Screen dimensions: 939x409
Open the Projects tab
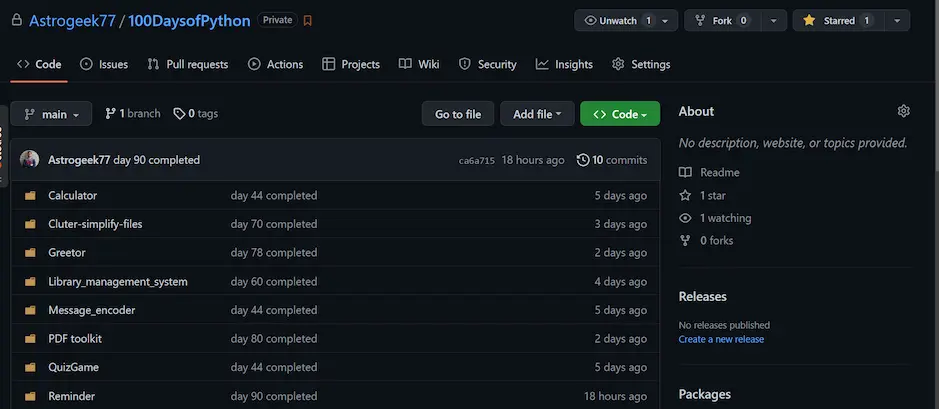point(351,64)
